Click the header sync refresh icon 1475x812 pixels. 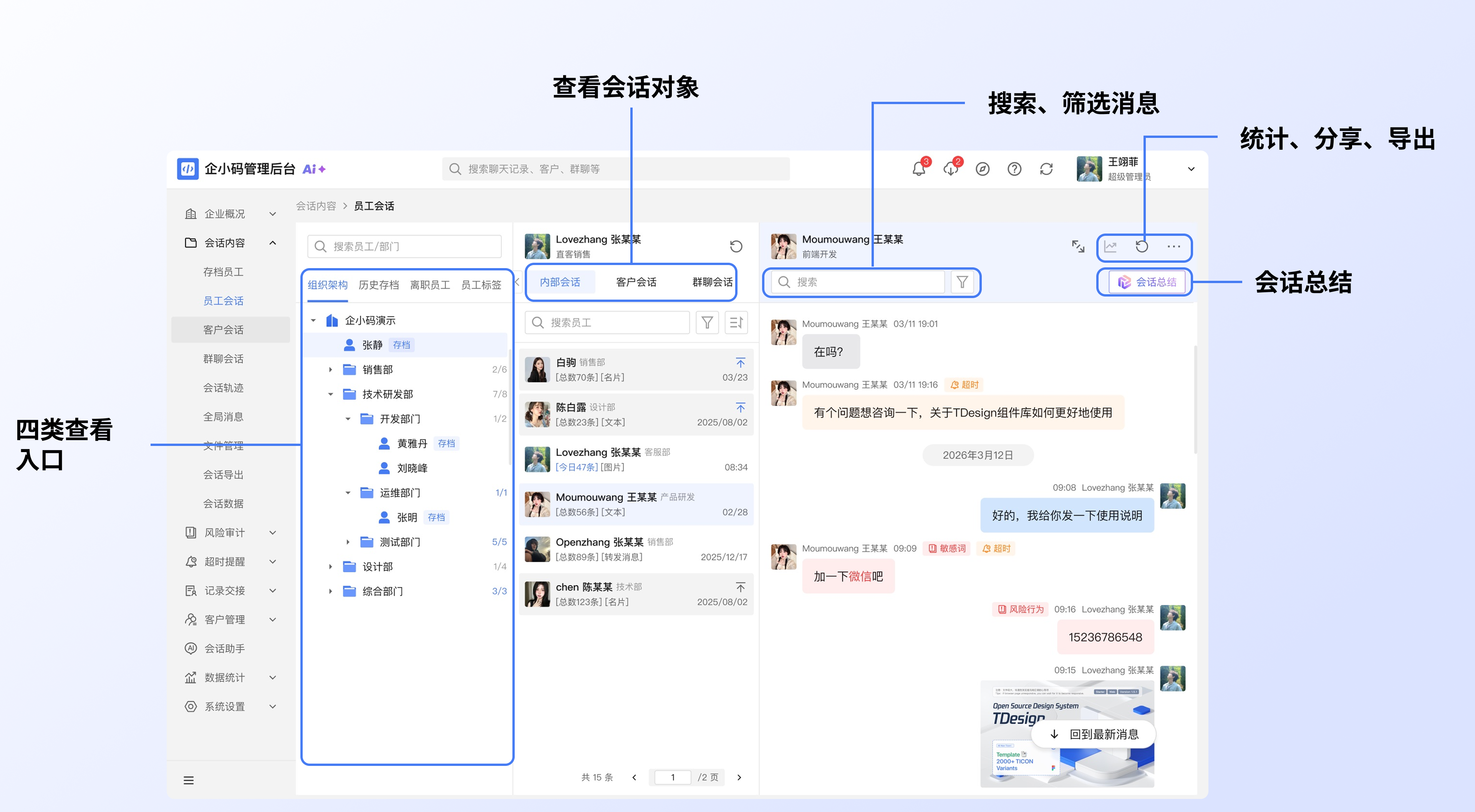point(1046,169)
